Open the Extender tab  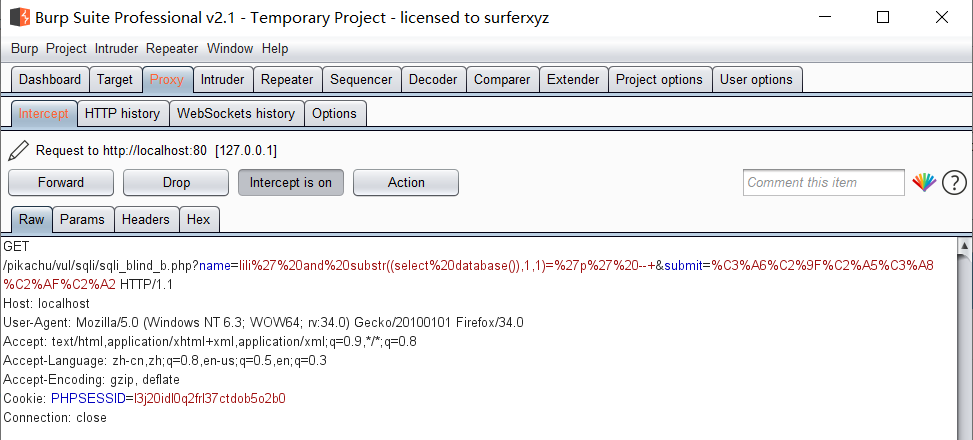click(573, 79)
